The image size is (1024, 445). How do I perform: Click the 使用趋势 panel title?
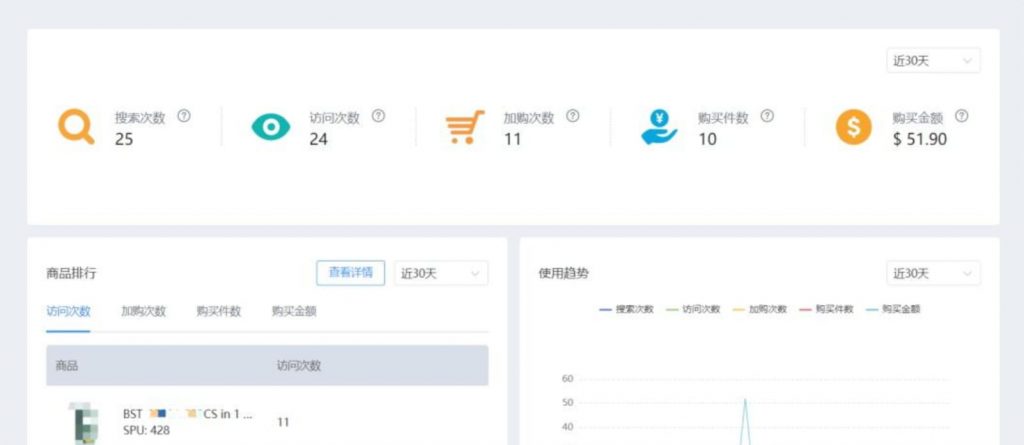point(564,273)
